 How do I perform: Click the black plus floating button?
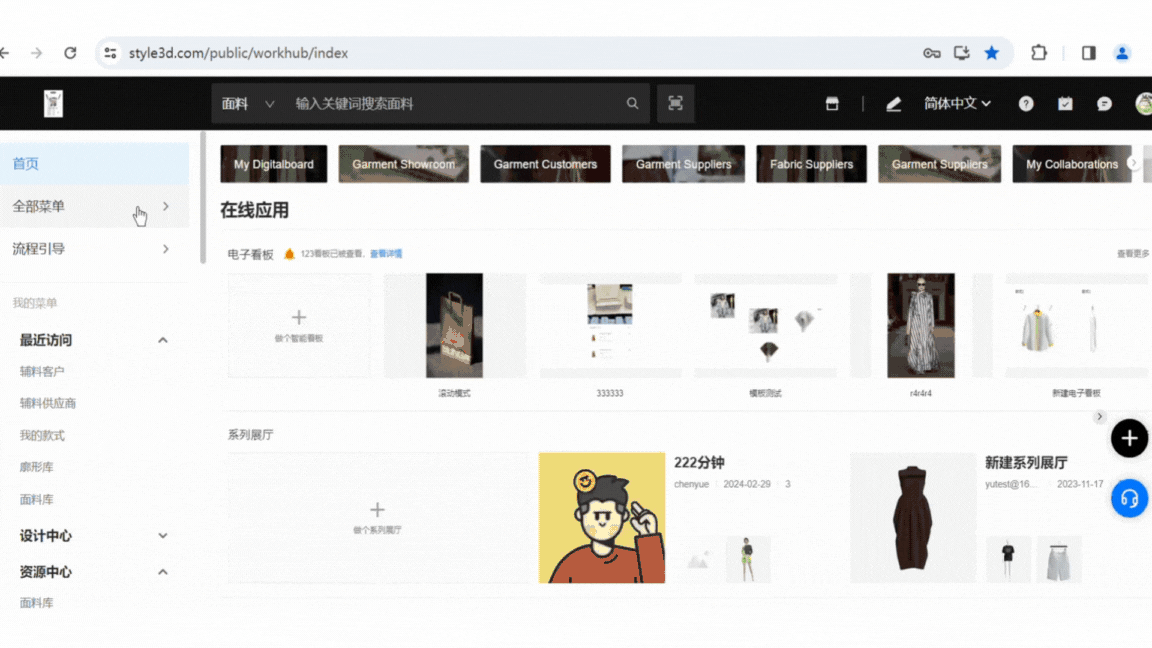1129,438
